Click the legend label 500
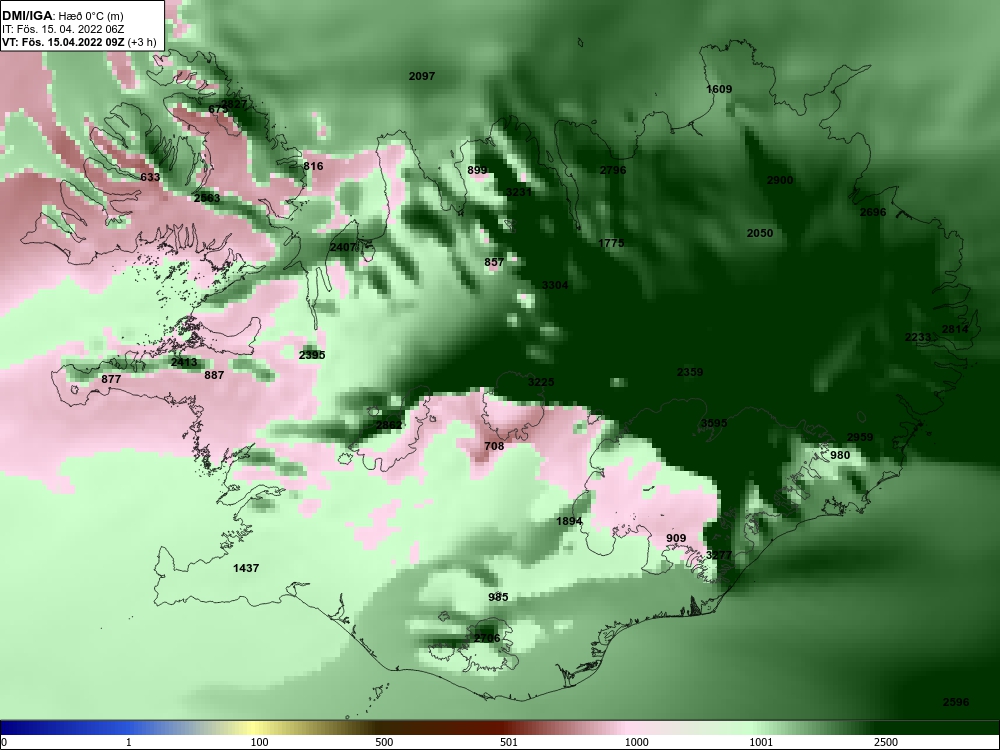The image size is (1000, 750). (384, 742)
